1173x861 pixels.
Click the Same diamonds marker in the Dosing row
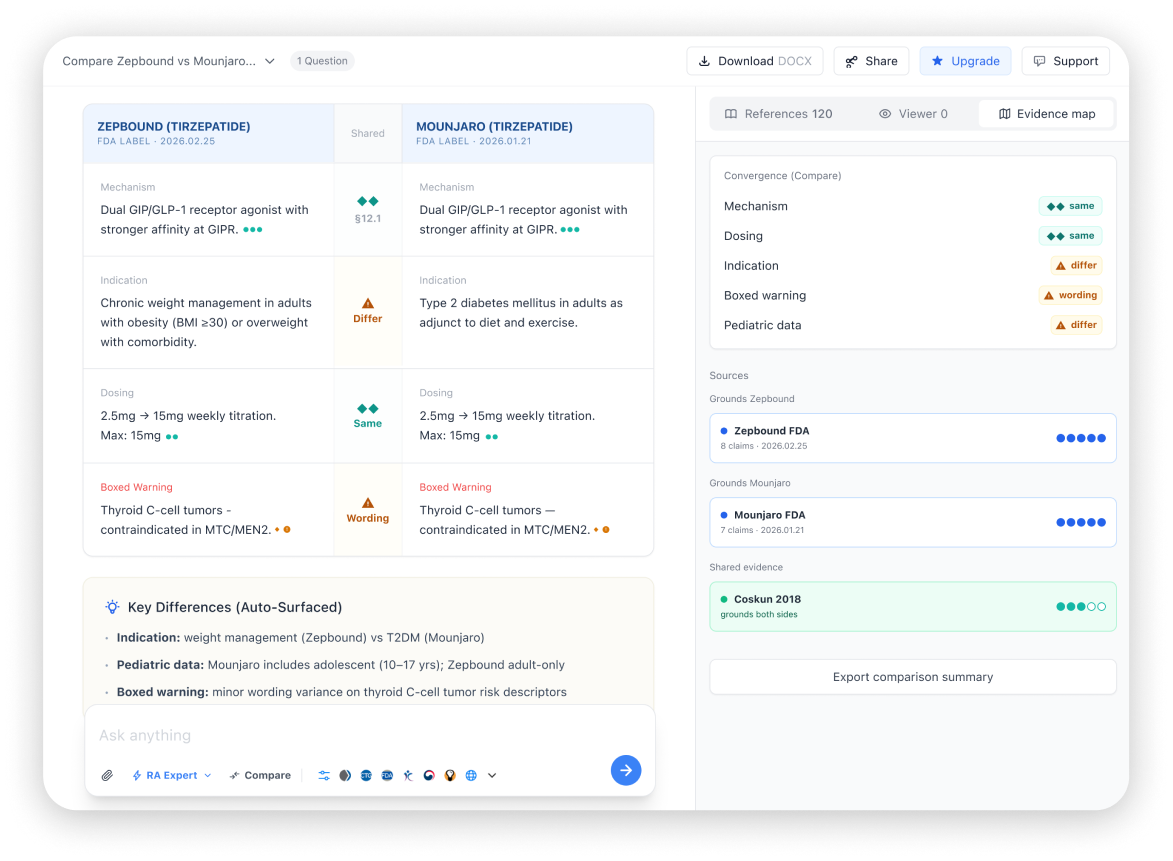click(367, 408)
